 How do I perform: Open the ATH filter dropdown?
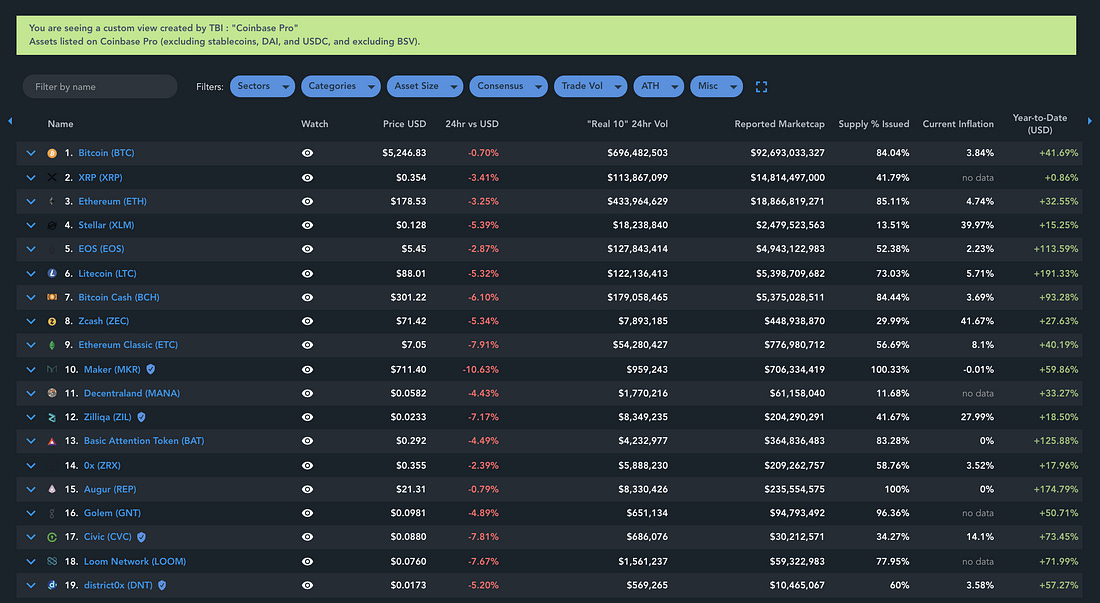659,86
